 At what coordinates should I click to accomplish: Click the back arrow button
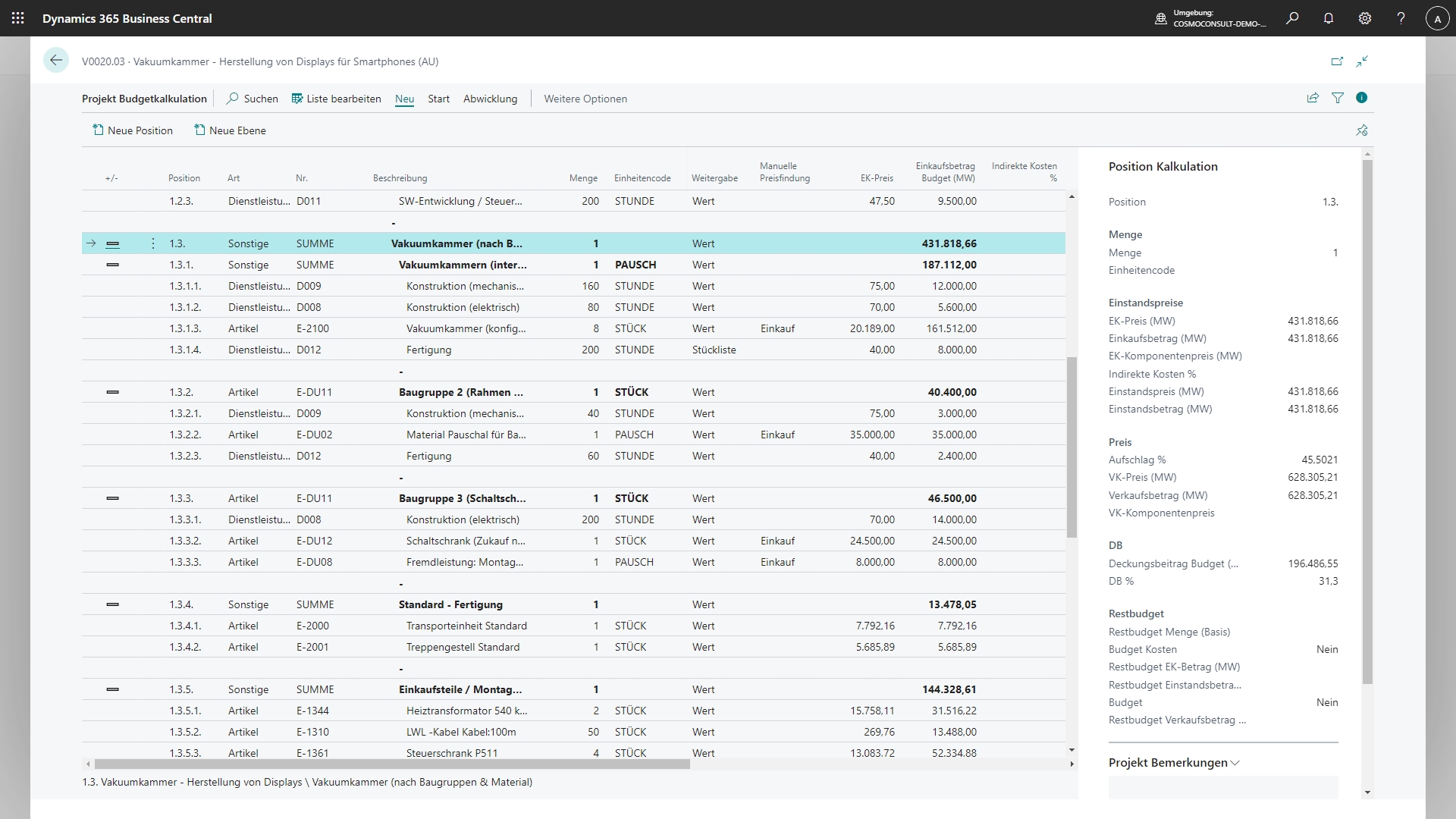coord(56,61)
